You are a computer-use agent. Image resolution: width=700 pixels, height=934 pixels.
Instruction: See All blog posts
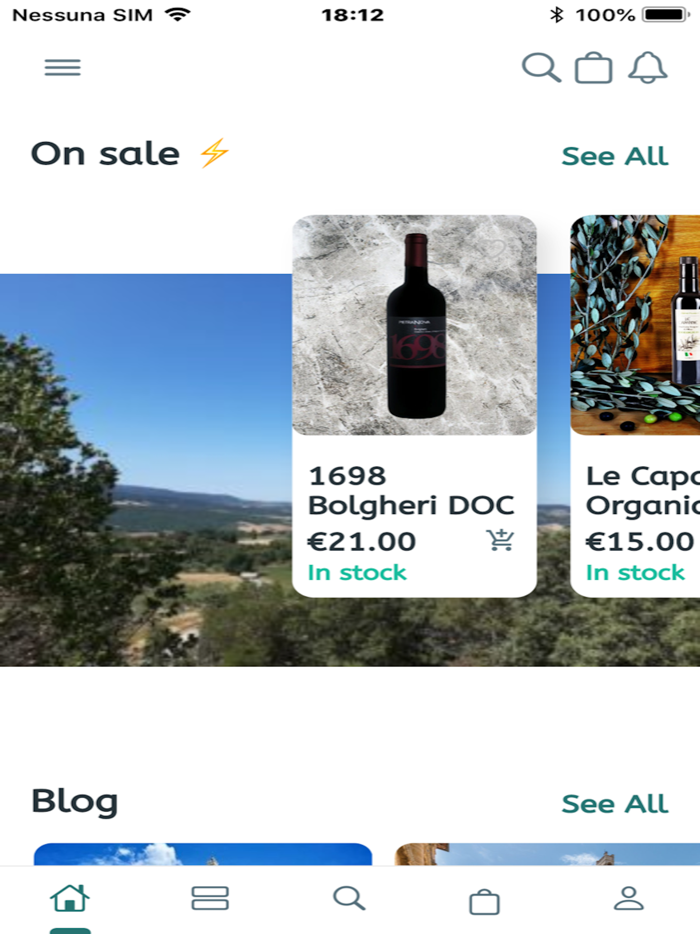point(614,803)
